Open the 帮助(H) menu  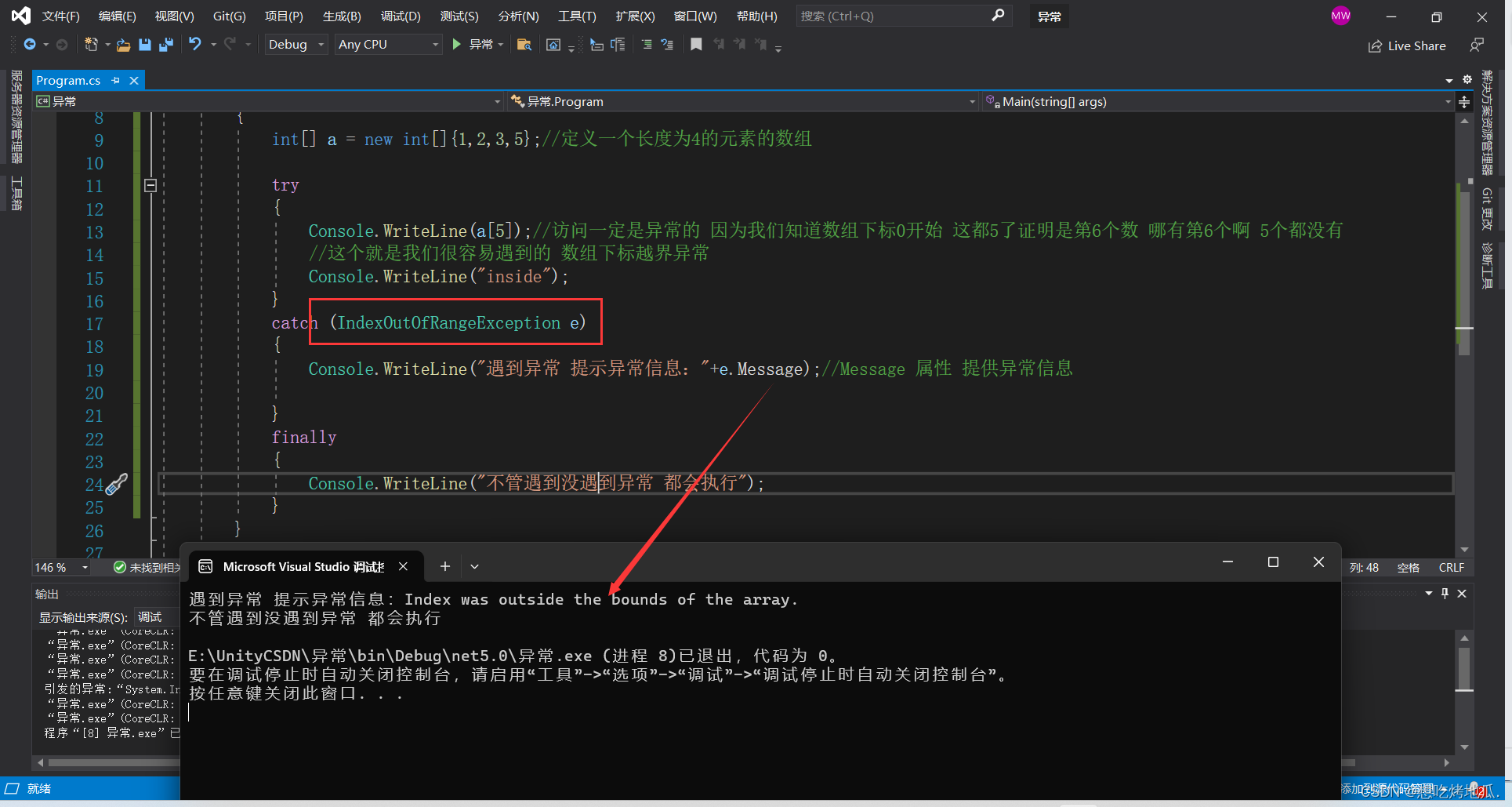[x=756, y=16]
